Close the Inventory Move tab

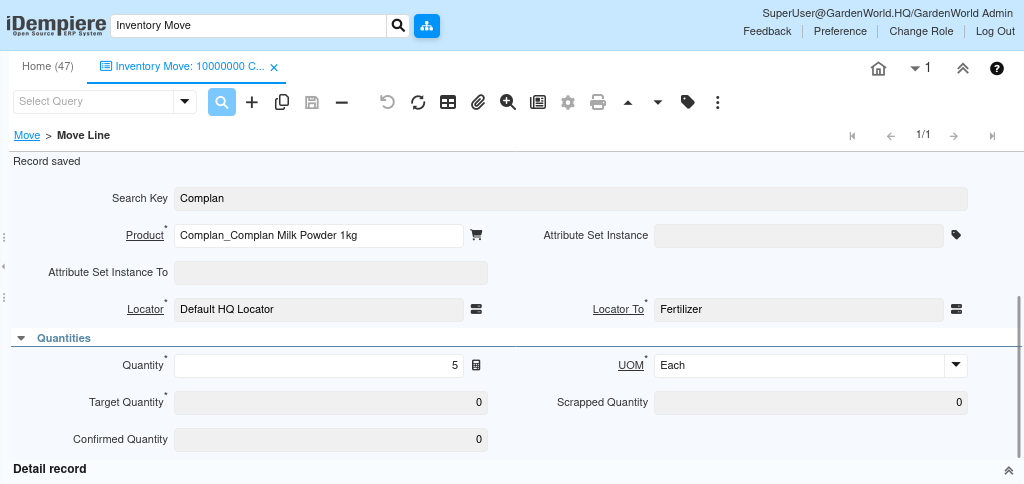[274, 67]
